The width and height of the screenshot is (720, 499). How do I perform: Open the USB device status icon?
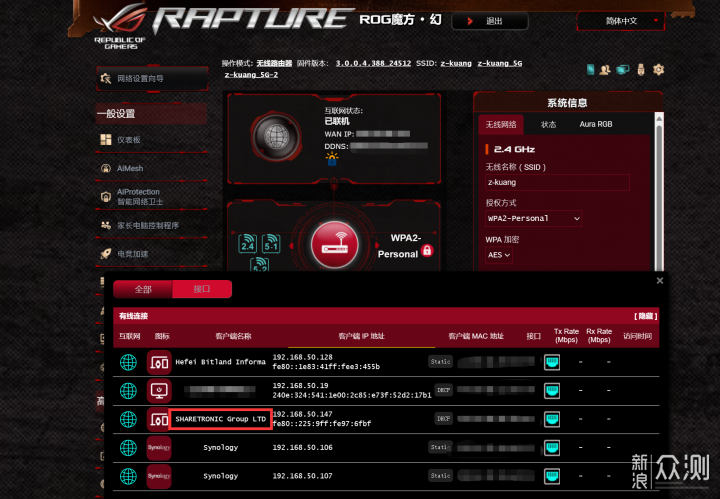click(641, 70)
